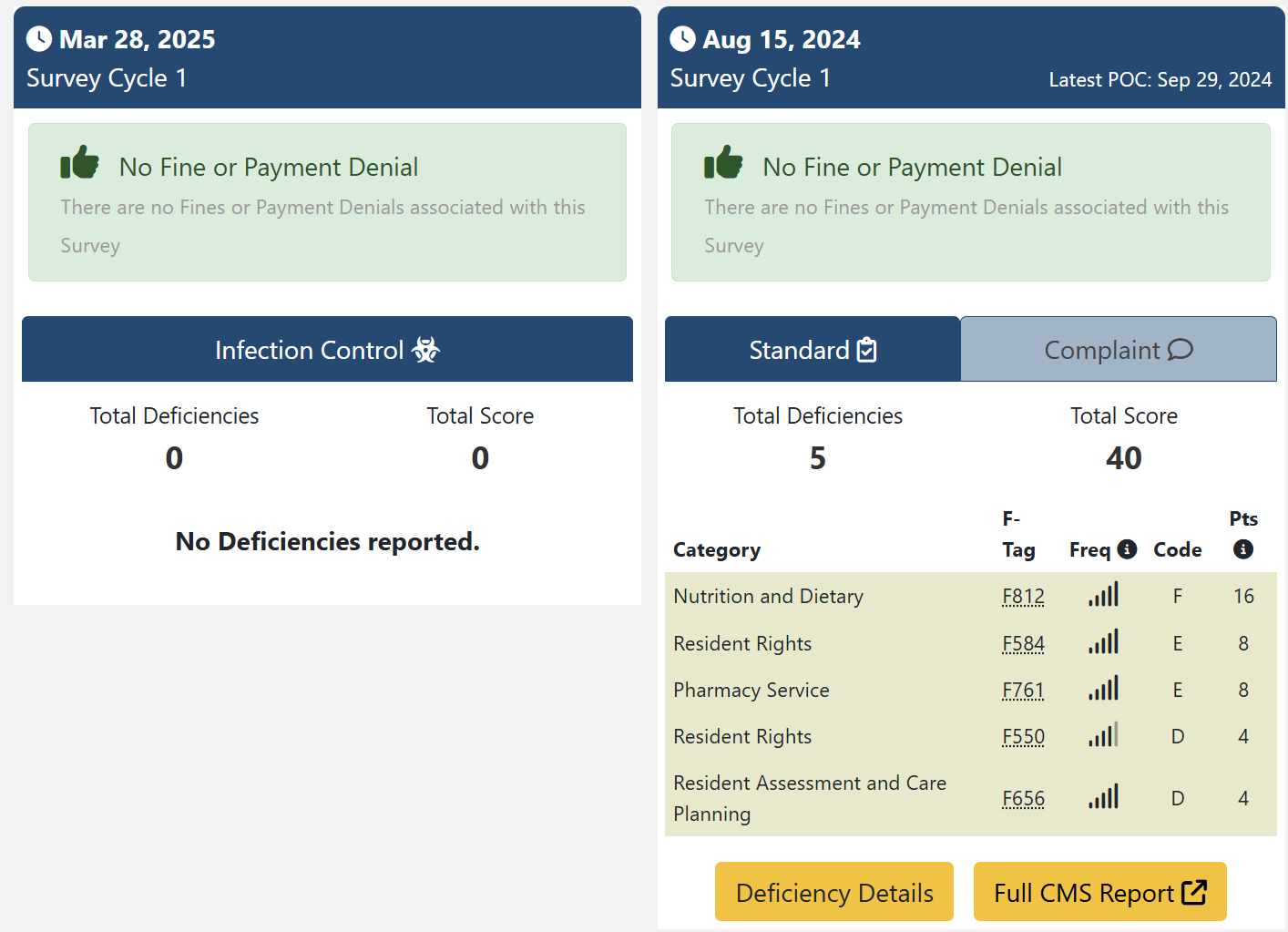Open the Full CMS Report
The width and height of the screenshot is (1288, 932).
1099,892
